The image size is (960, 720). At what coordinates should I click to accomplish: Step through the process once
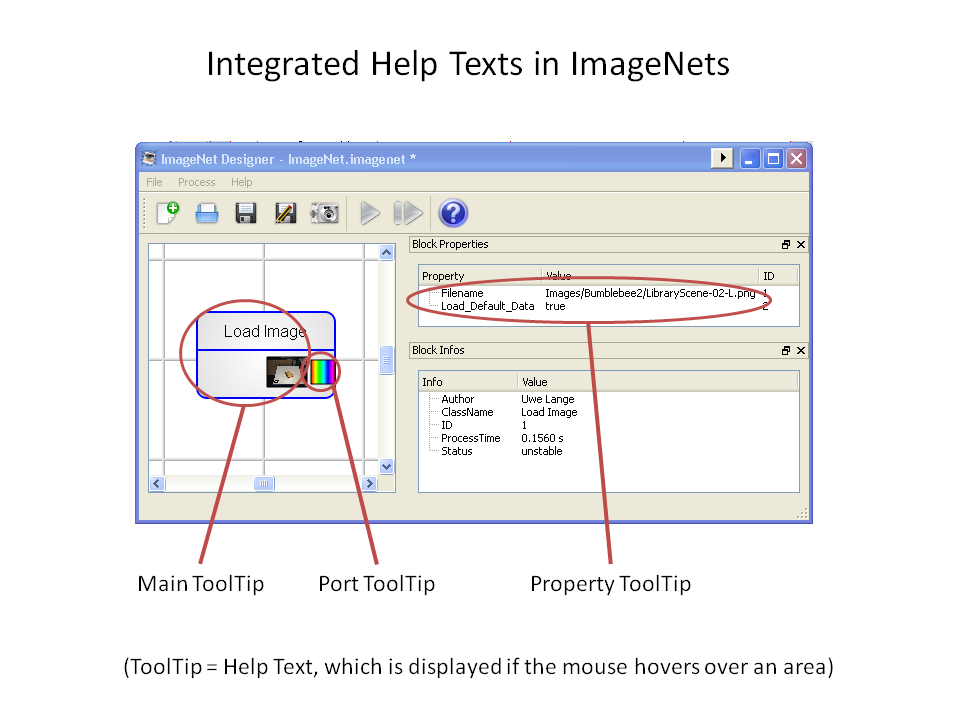[x=406, y=212]
